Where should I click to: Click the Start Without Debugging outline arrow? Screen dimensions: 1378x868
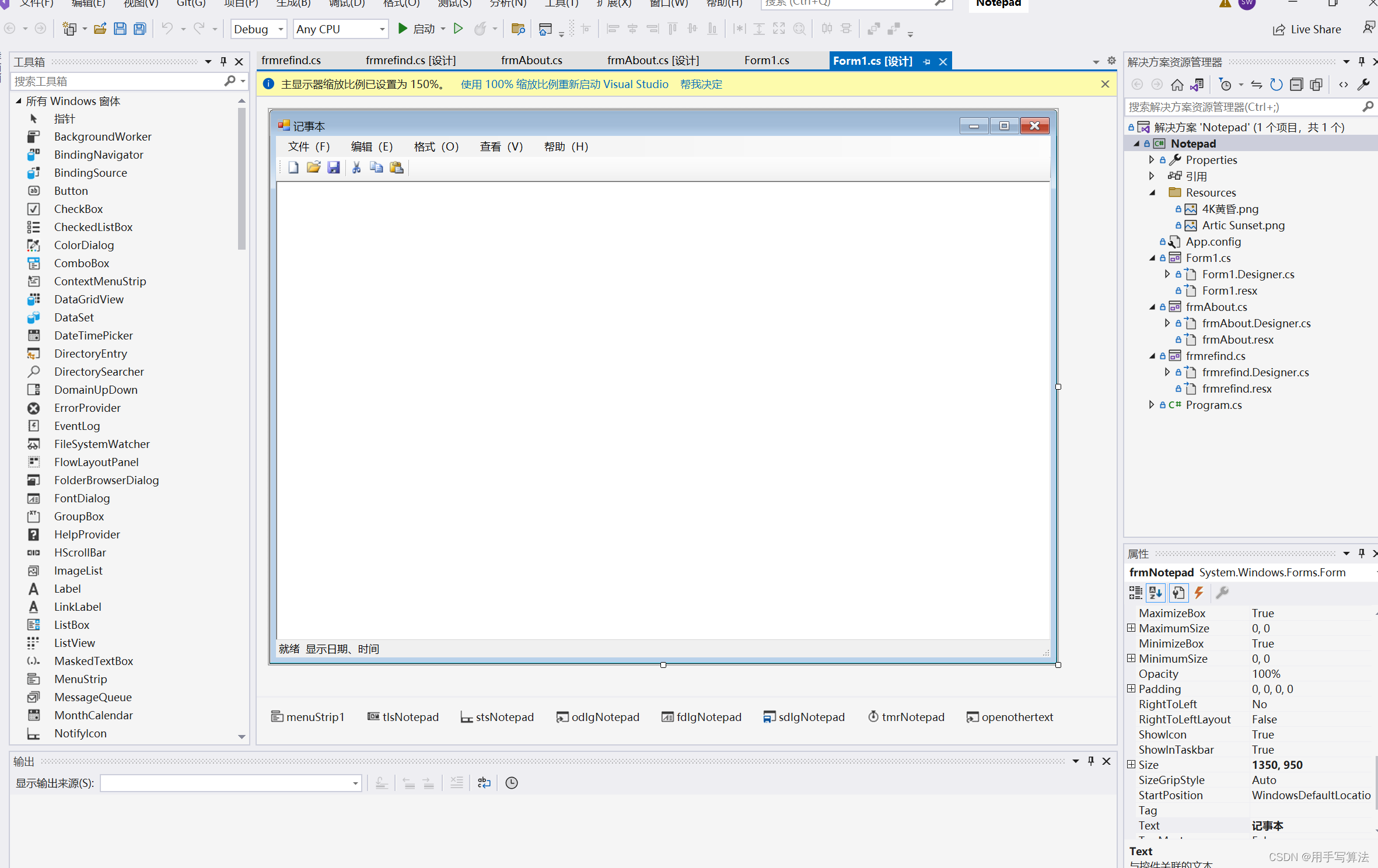point(459,29)
